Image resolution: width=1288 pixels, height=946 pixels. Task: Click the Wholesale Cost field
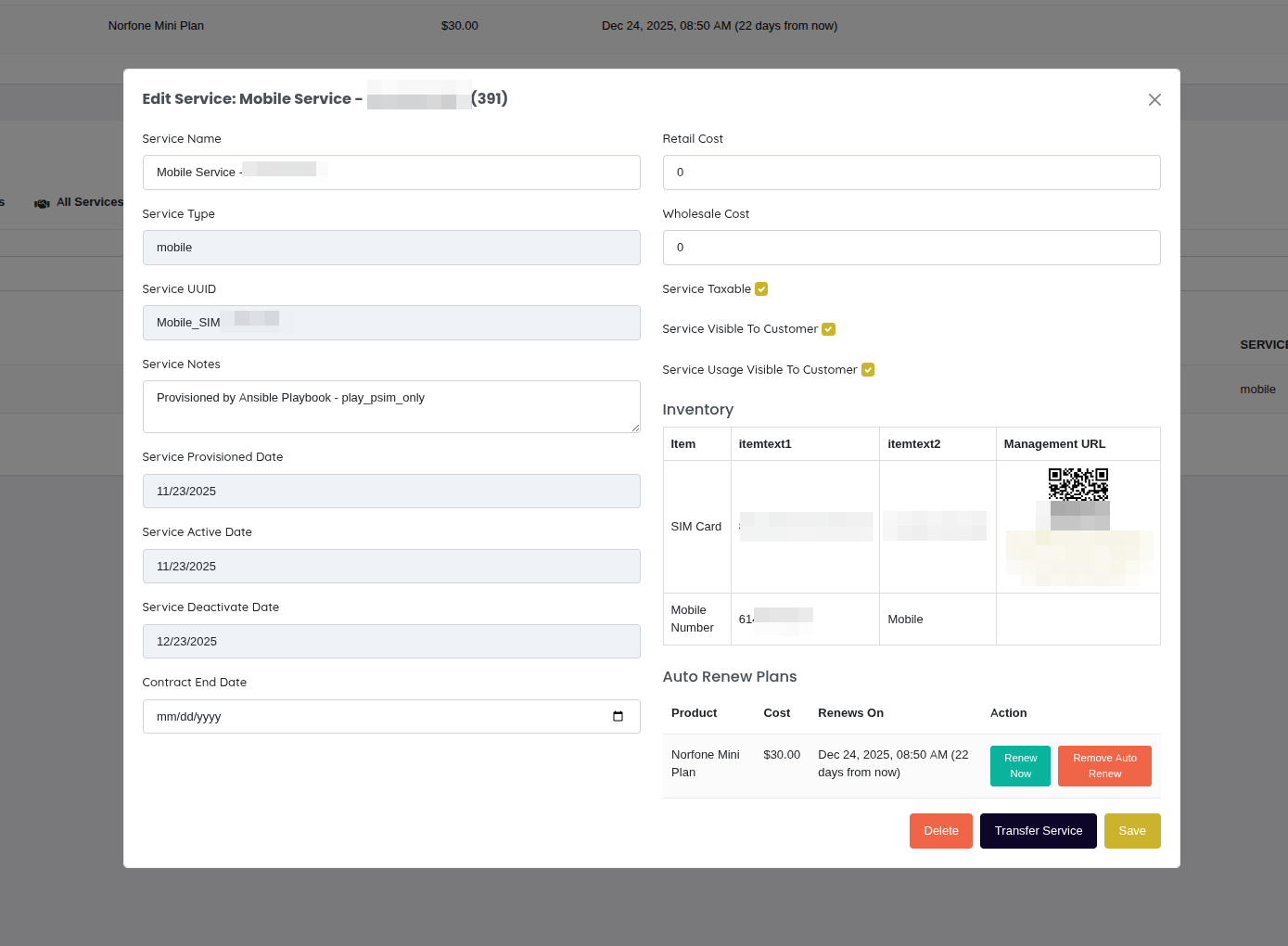912,248
